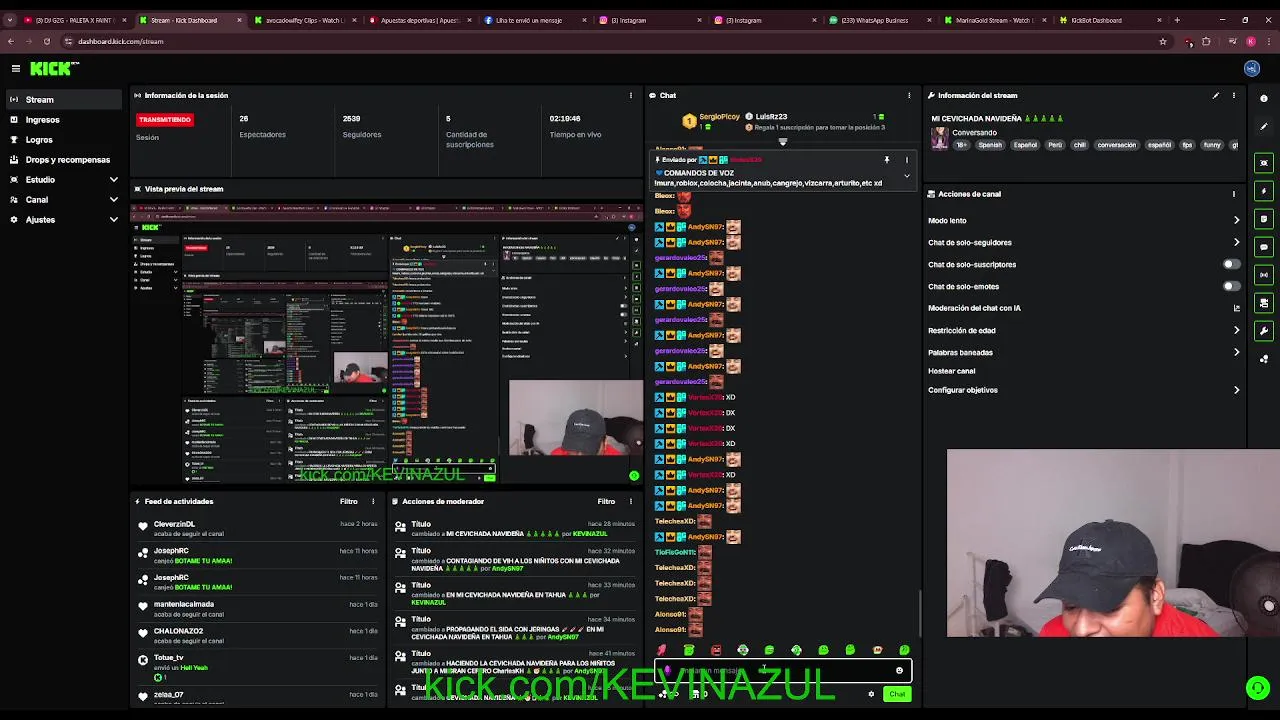Screen dimensions: 1280x720
Task: Open AI chat moderation stats icon
Action: click(1237, 308)
